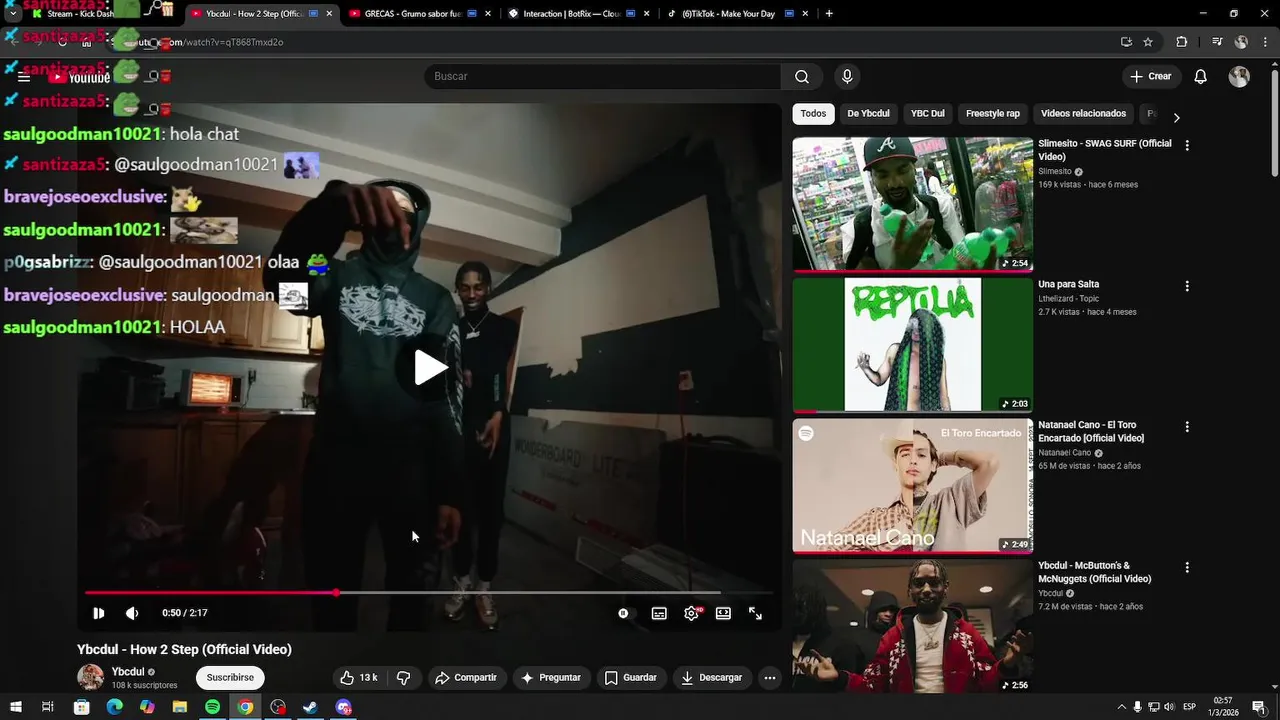Show hidden system tray icons chevron
Screen dimensions: 1280x720
1120,707
